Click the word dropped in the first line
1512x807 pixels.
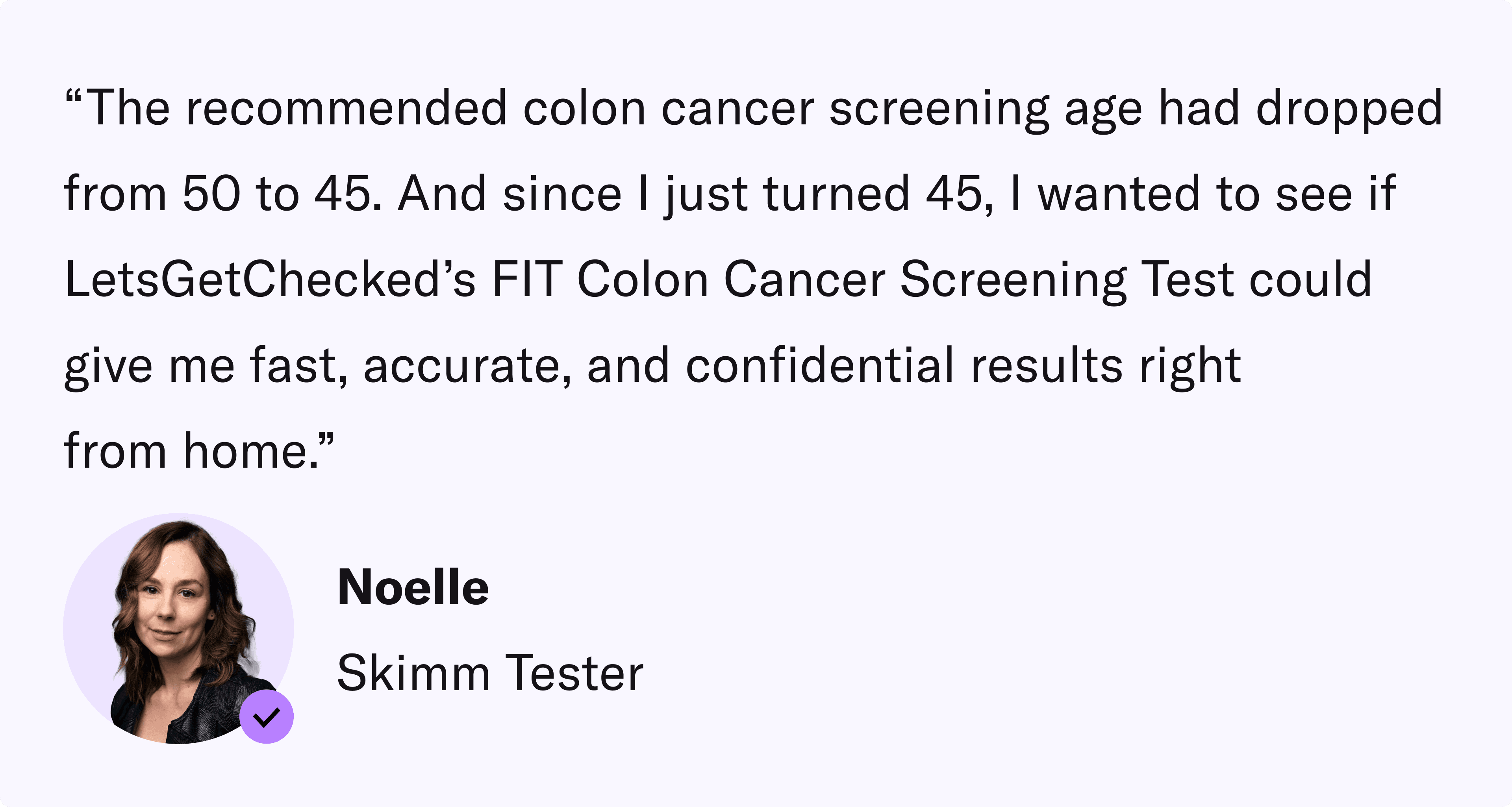pos(1349,108)
